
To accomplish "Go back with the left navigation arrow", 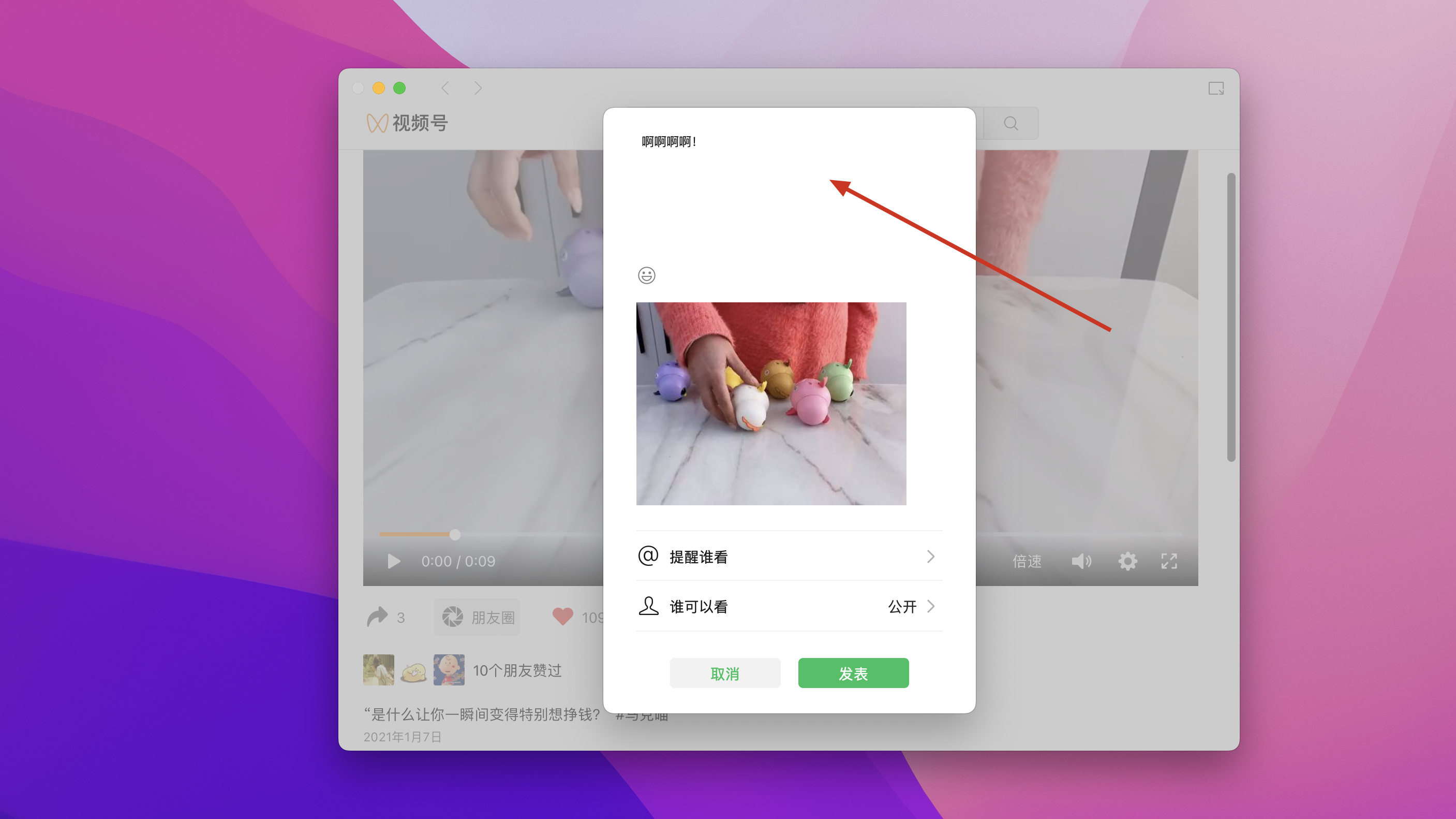I will [445, 88].
